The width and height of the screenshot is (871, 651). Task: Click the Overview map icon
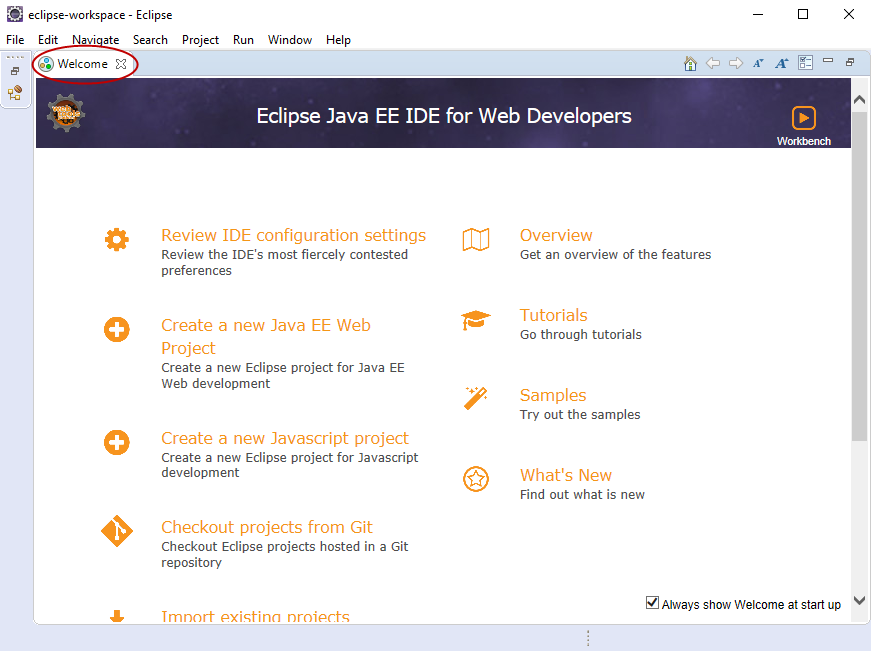click(476, 239)
